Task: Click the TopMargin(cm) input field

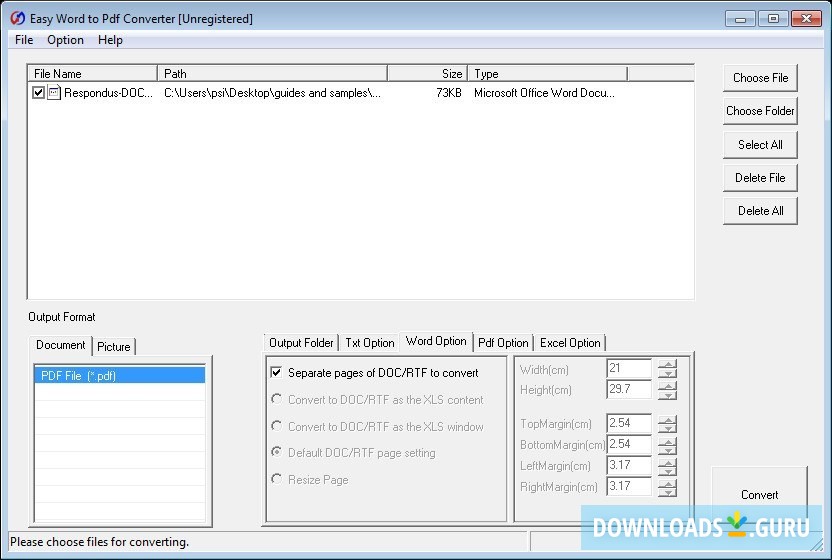Action: tap(629, 424)
